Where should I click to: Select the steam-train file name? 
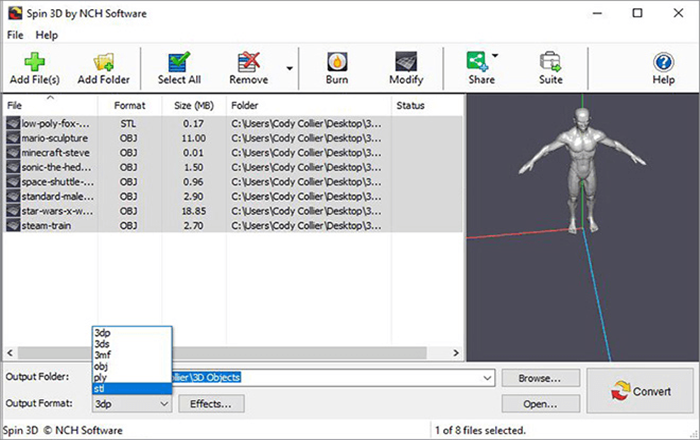pyautogui.click(x=46, y=225)
